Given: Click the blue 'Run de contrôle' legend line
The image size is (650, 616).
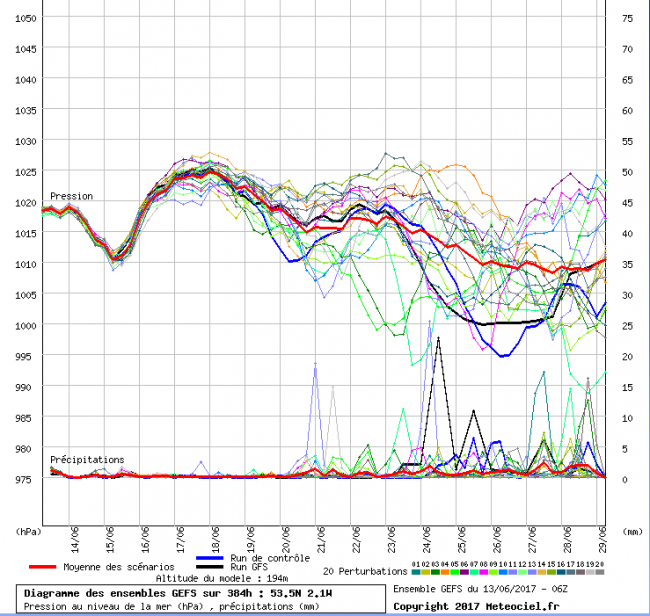Looking at the screenshot, I should (x=208, y=558).
